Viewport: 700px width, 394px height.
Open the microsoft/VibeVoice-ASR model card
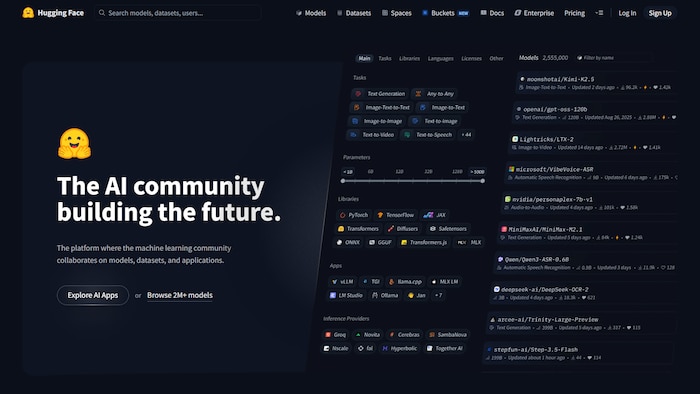tap(591, 173)
